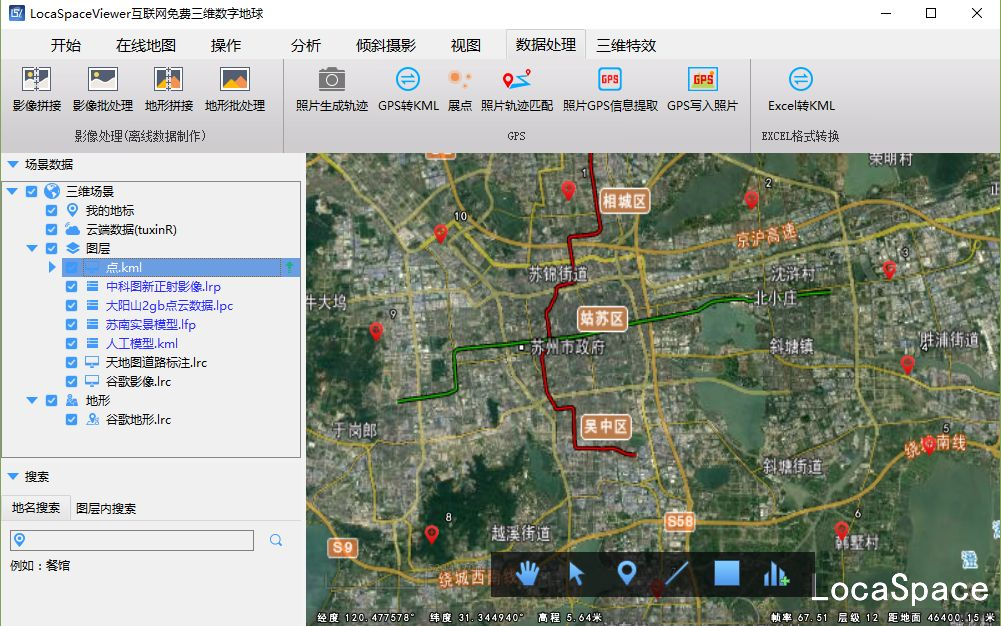Click the search magnifier icon

tap(276, 540)
